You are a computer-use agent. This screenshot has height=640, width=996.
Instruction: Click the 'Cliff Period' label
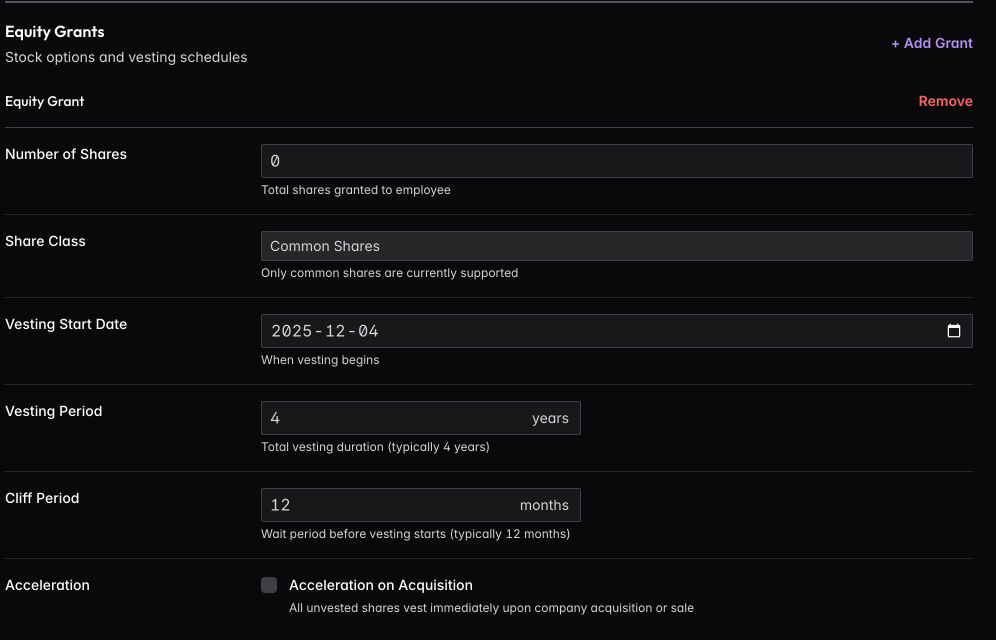click(x=42, y=498)
